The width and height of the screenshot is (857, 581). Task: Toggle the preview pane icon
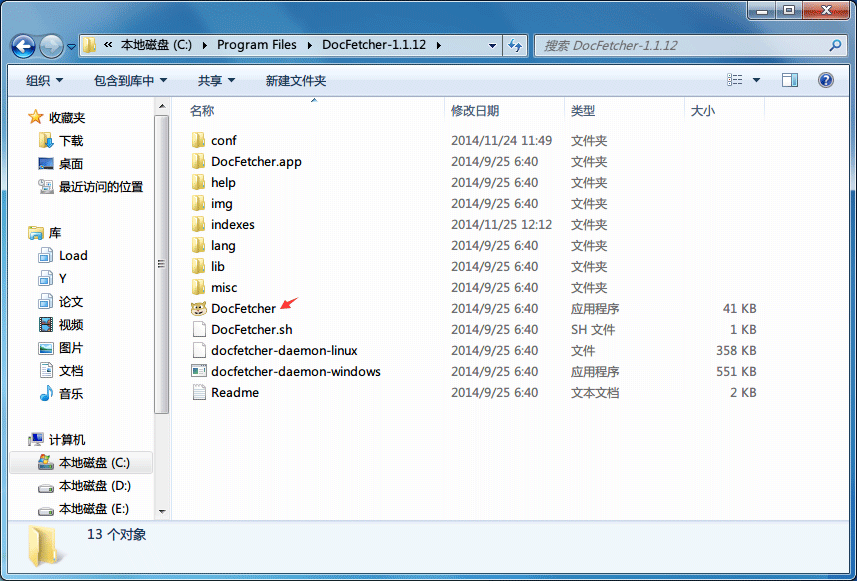click(790, 80)
